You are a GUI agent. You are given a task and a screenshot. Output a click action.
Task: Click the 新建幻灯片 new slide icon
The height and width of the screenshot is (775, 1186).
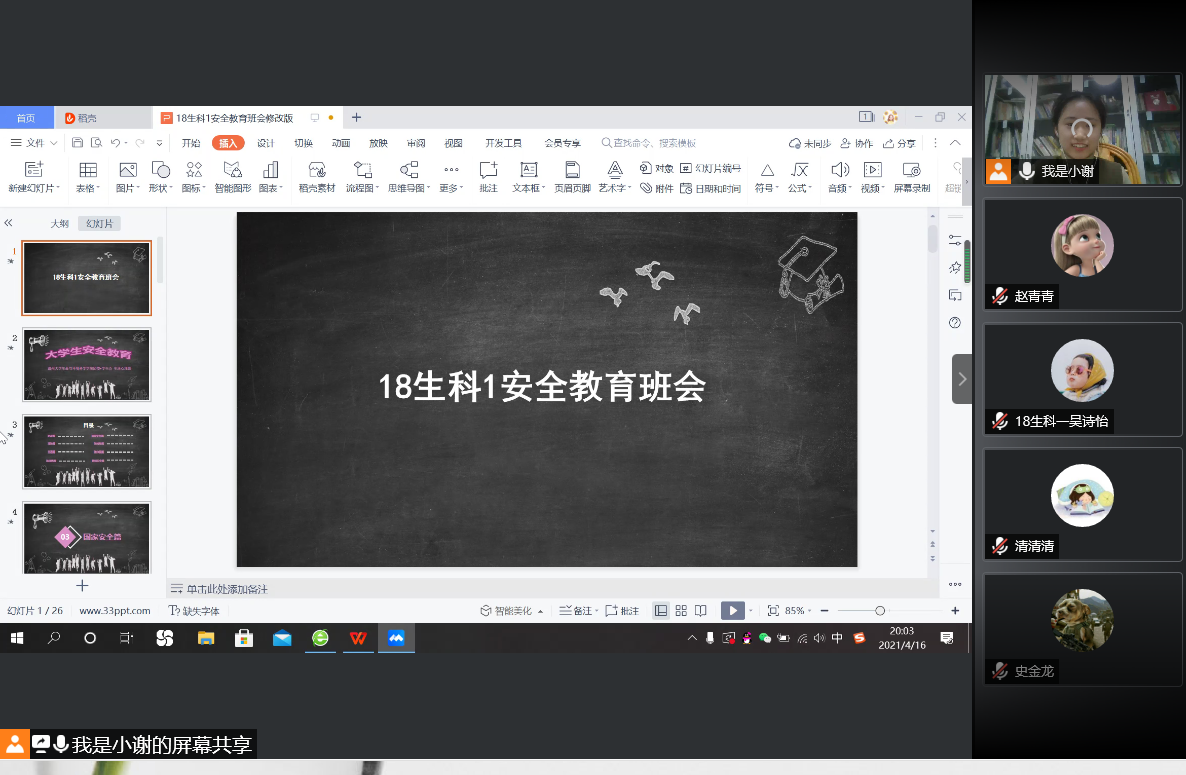(x=34, y=170)
